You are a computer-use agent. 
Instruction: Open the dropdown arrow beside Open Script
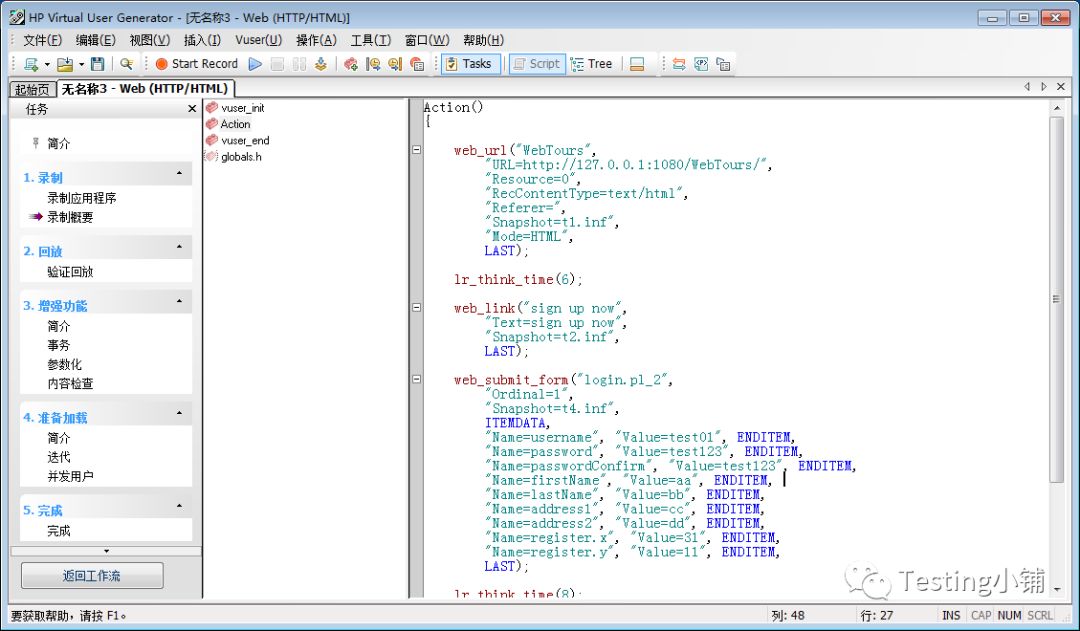tap(81, 64)
